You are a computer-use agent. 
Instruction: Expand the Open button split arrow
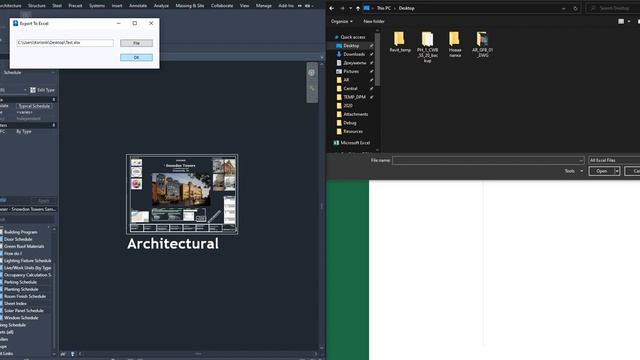(617, 171)
